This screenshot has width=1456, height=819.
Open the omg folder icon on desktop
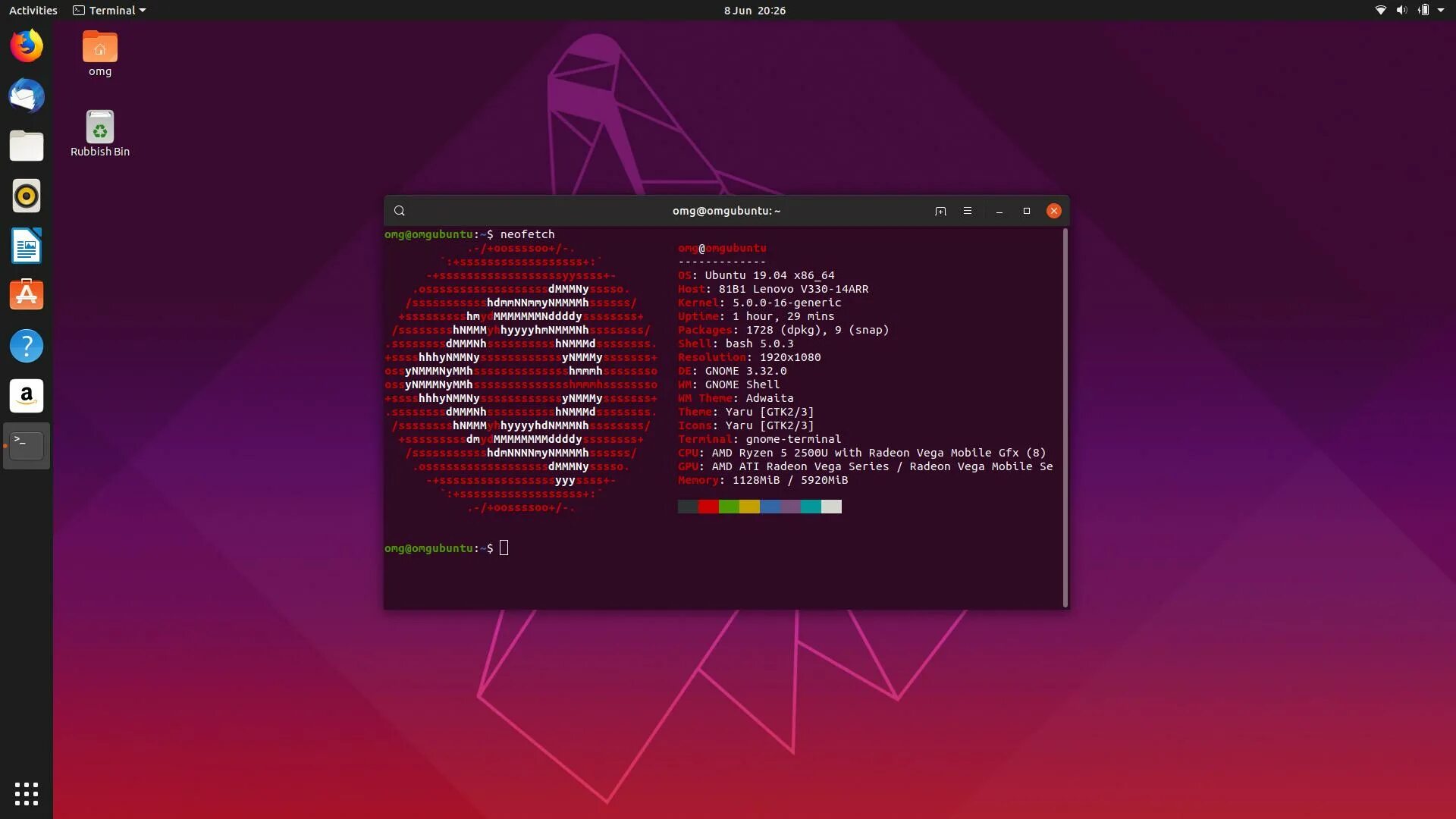click(99, 46)
